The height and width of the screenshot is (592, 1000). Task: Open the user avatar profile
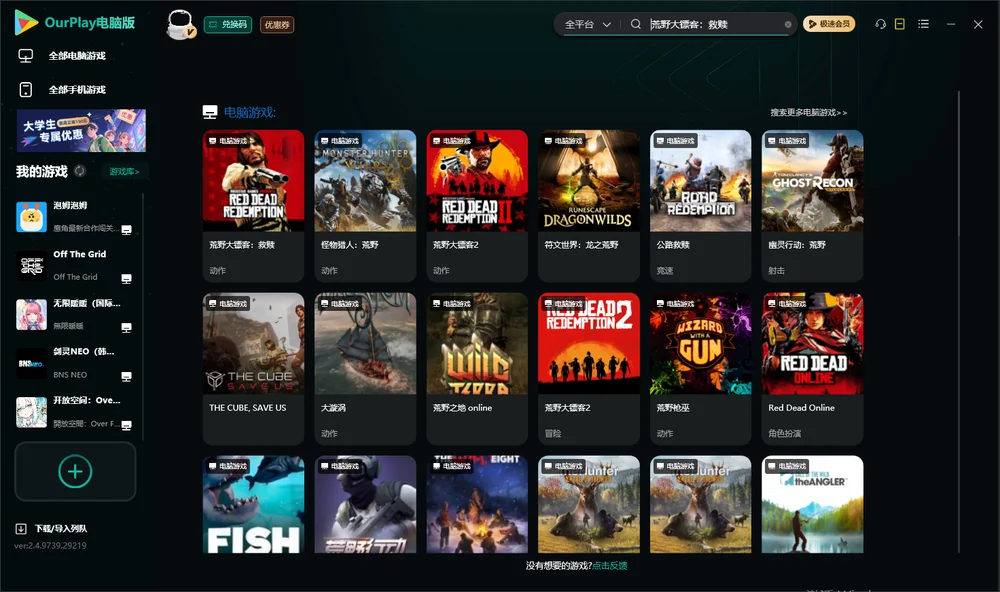[x=180, y=25]
